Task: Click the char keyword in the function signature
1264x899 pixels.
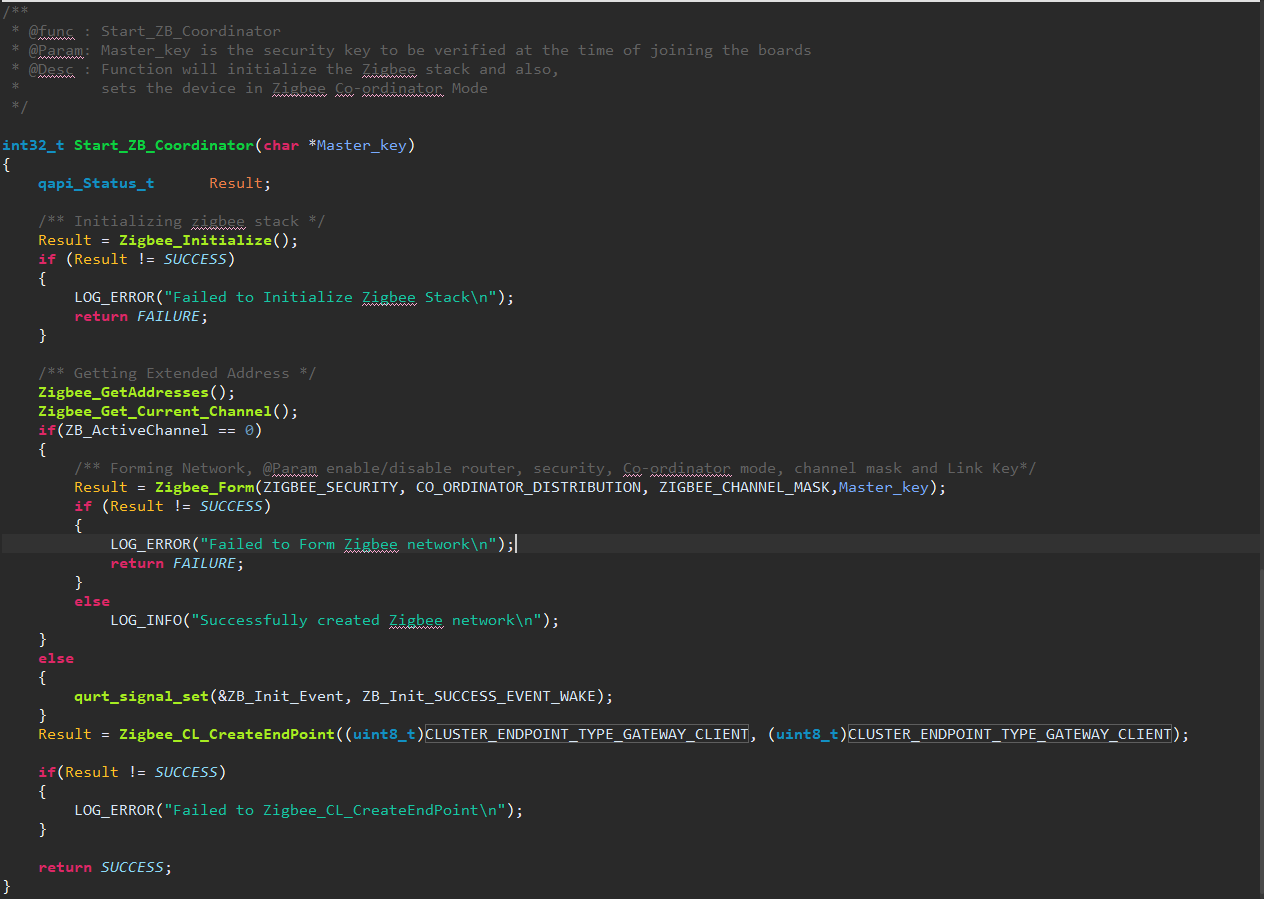Action: (x=281, y=145)
